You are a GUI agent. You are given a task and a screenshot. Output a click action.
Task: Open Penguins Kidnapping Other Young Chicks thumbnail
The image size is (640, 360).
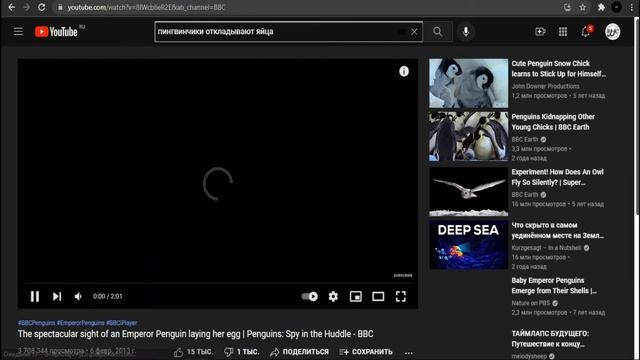pyautogui.click(x=468, y=136)
